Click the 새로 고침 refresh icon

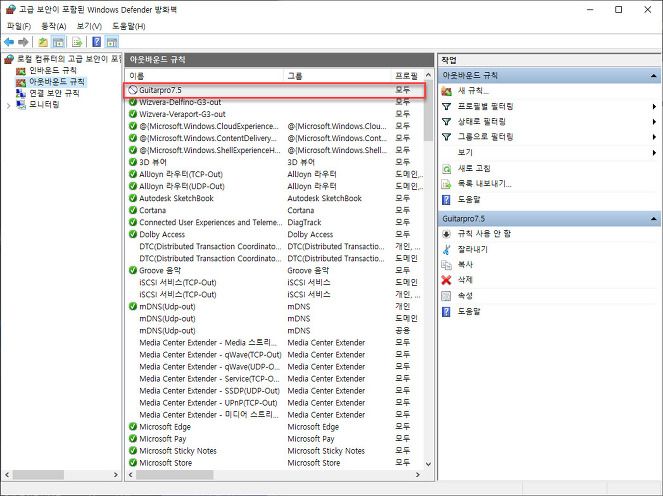[447, 168]
